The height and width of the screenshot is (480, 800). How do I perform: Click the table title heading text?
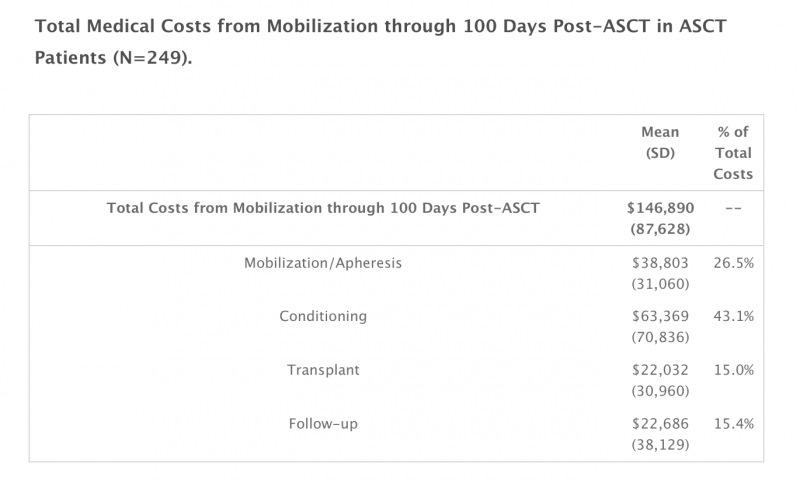(x=381, y=41)
